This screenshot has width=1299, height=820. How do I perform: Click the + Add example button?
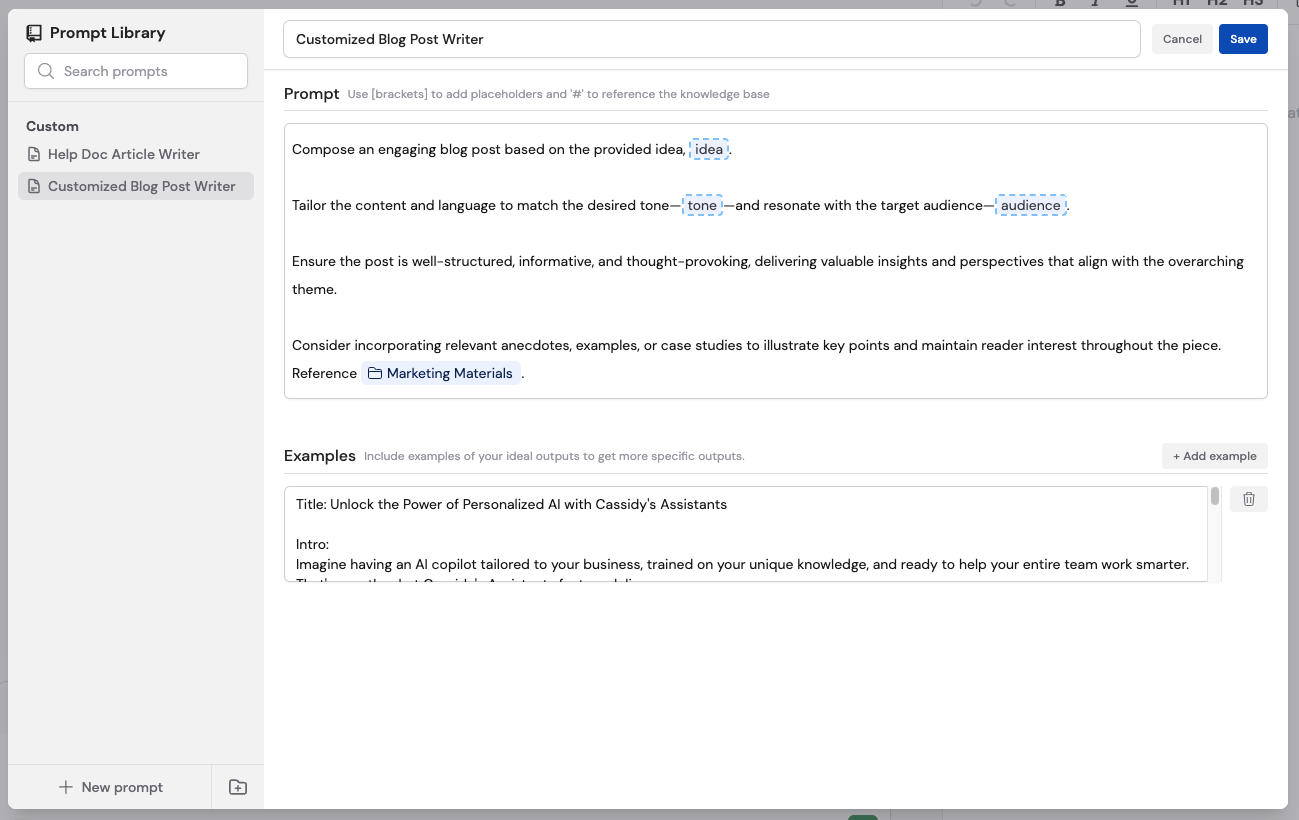pos(1214,456)
